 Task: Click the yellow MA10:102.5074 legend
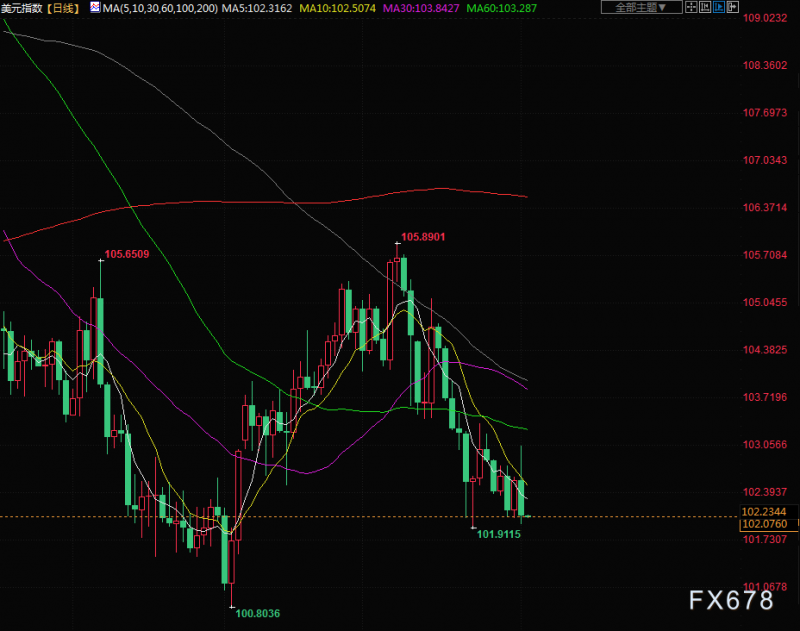[337, 8]
